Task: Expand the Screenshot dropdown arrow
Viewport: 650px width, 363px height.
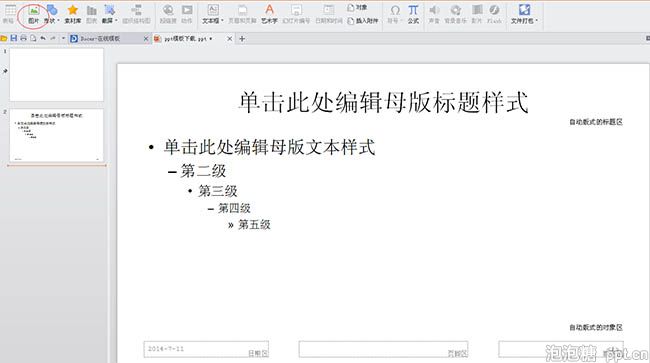Action: [116, 21]
